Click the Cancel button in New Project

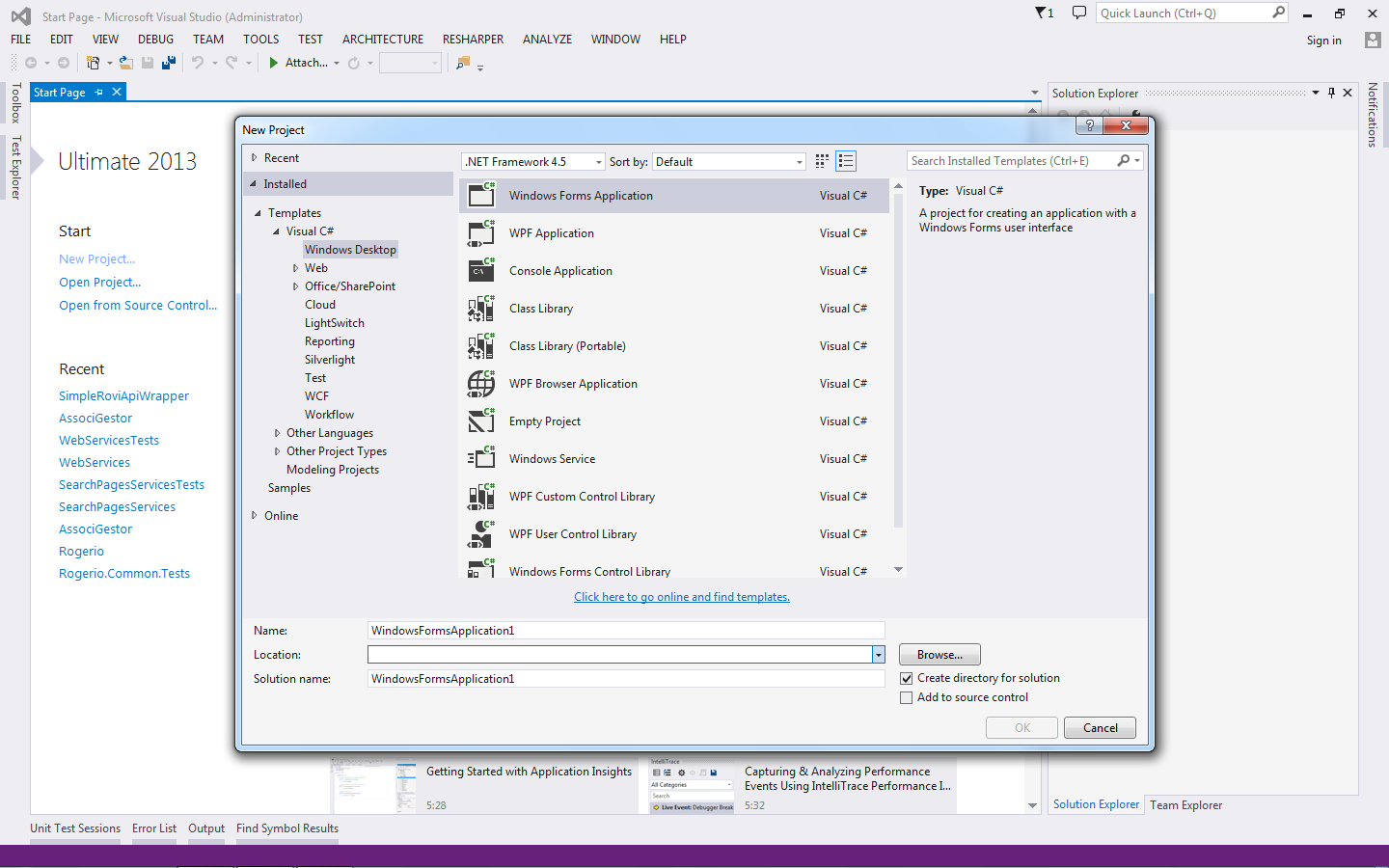coord(1100,728)
